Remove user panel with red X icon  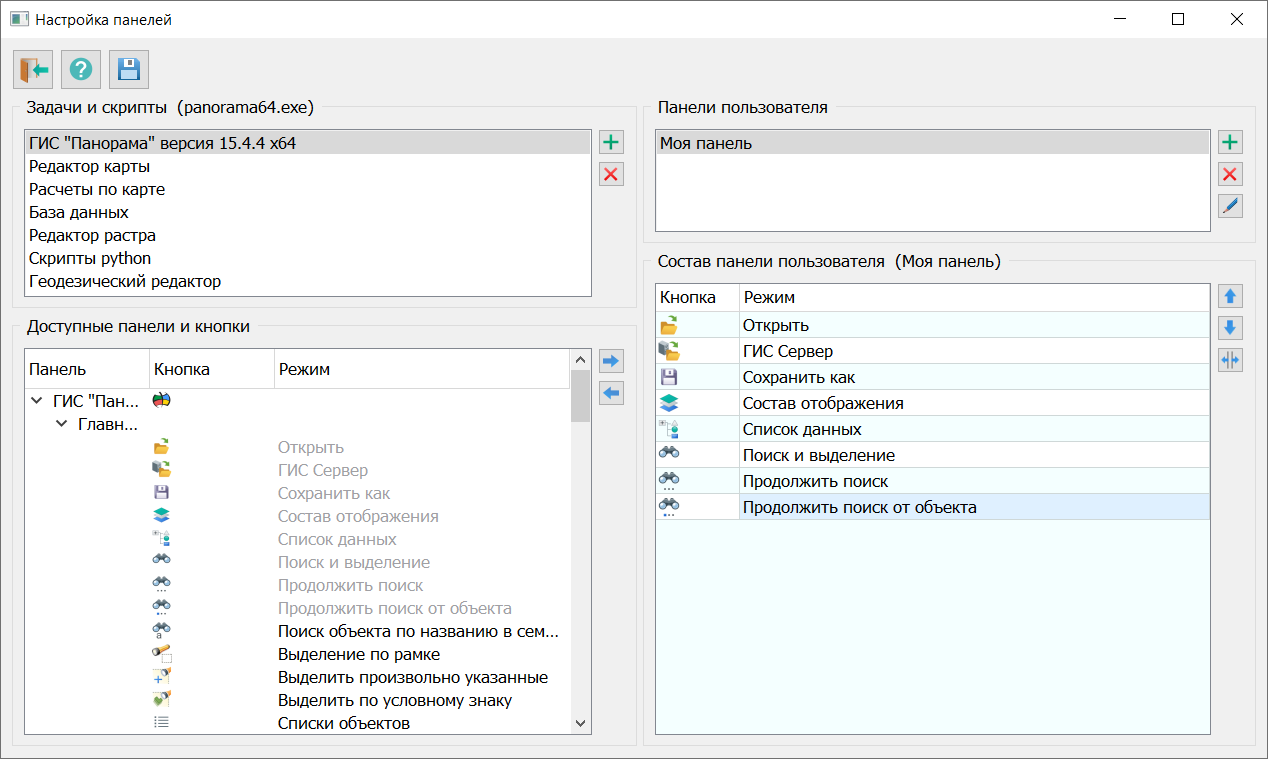(1230, 175)
